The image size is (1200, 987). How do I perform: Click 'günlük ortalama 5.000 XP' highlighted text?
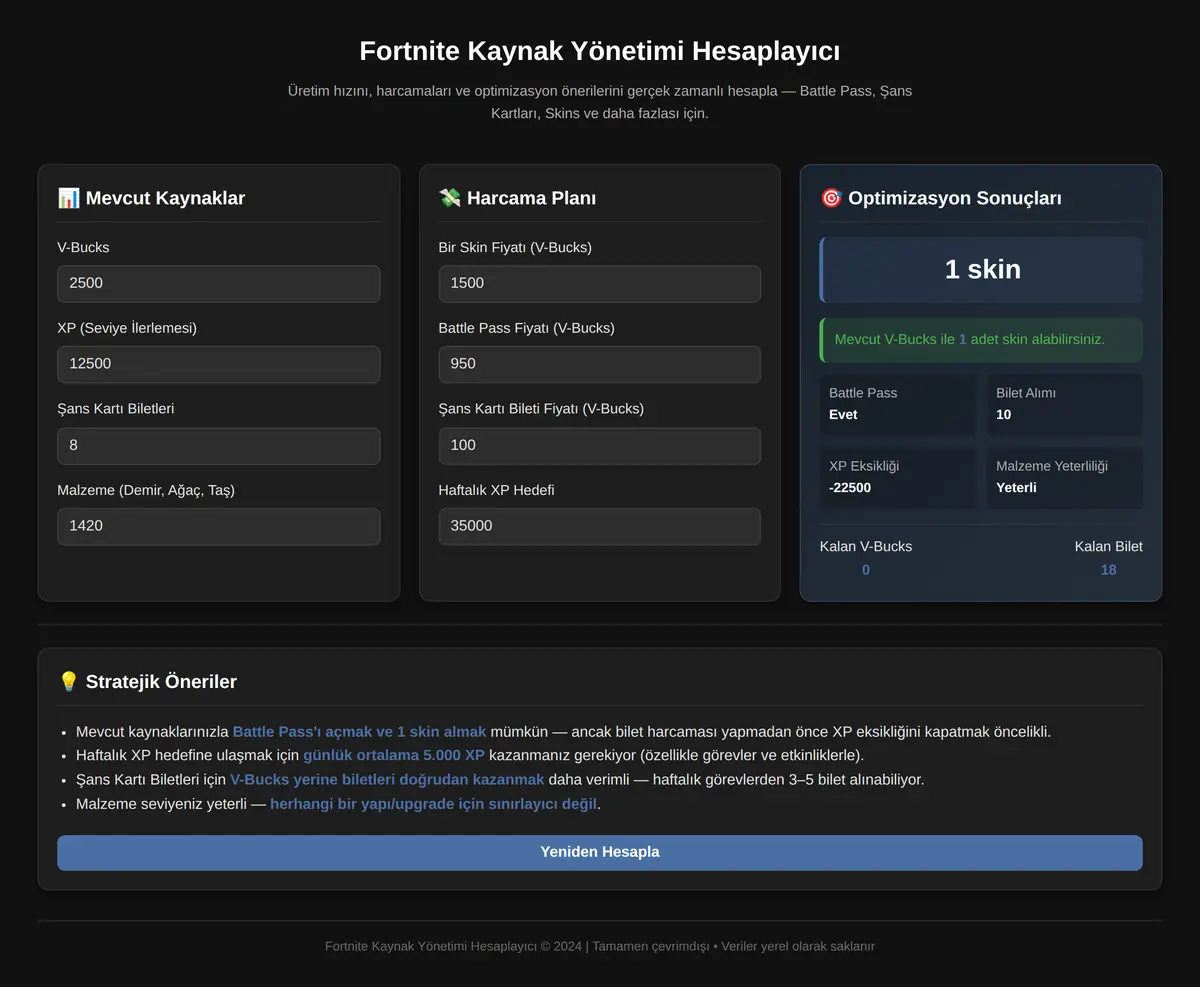(x=394, y=756)
